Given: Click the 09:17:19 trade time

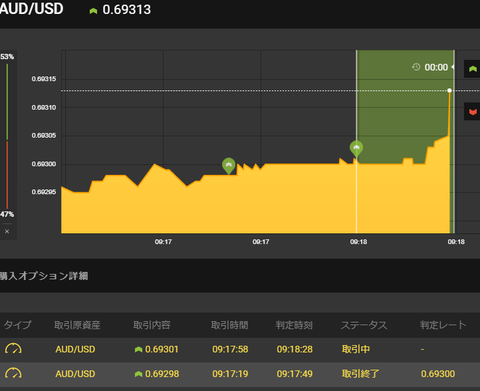Looking at the screenshot, I should tap(230, 374).
